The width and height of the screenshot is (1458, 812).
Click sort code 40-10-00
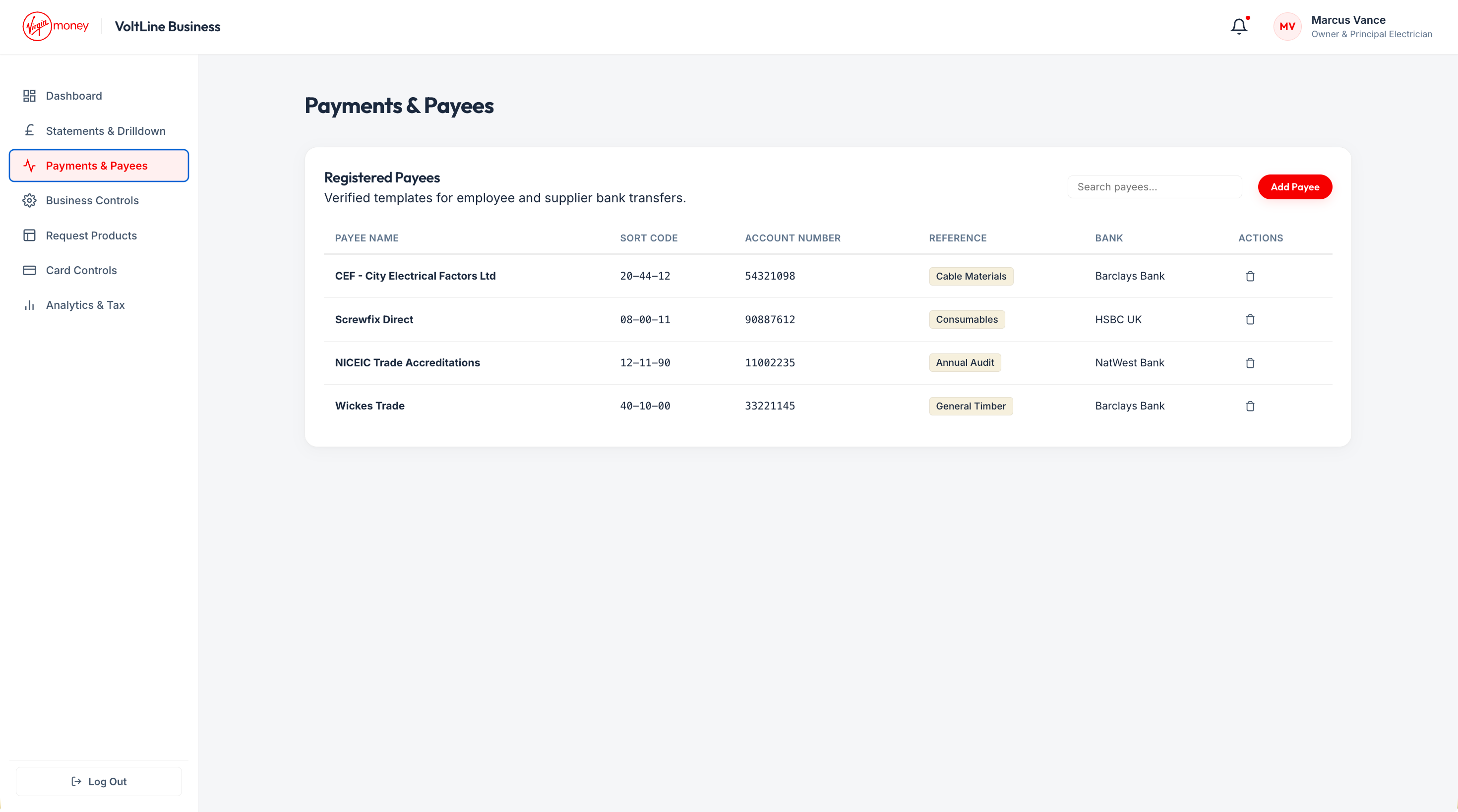point(645,406)
